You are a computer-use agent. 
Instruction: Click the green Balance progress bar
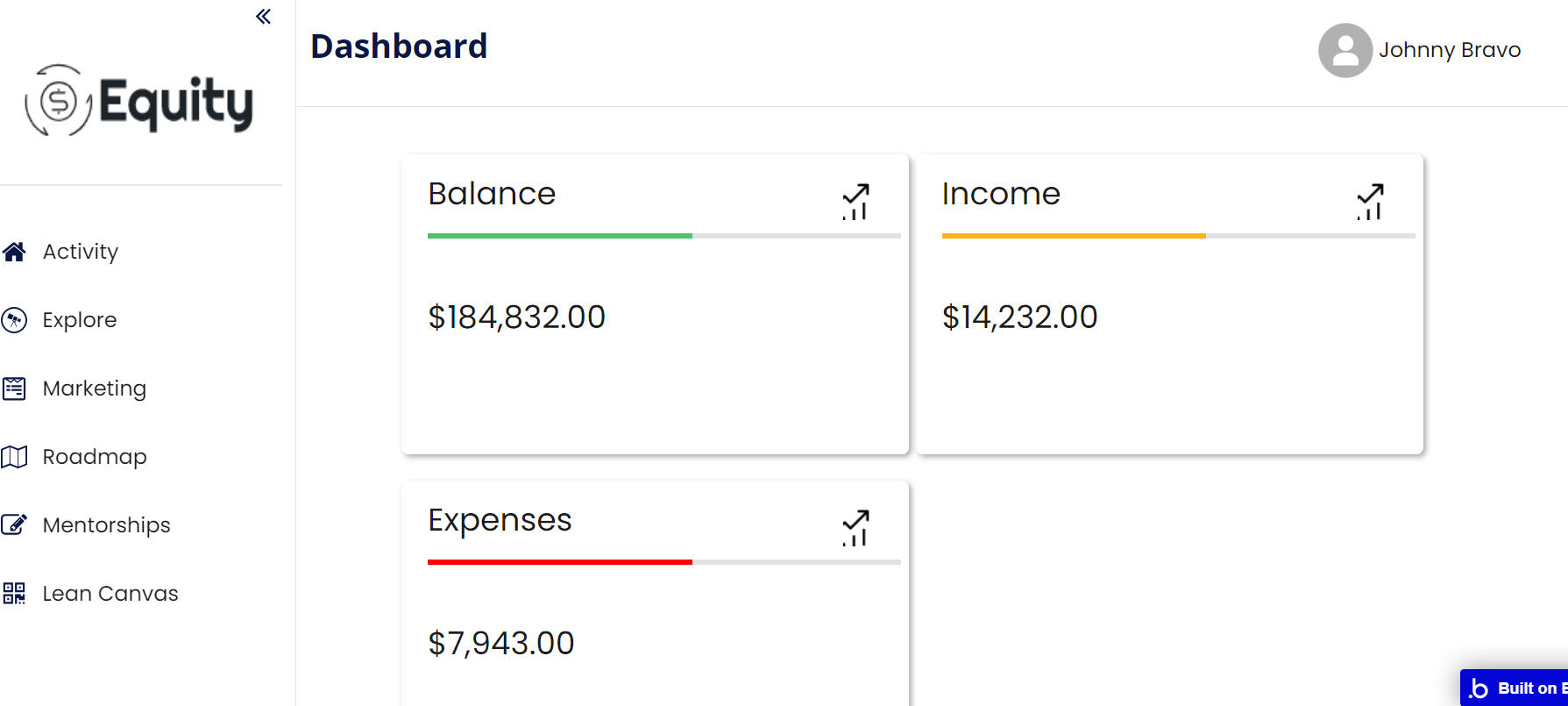click(560, 236)
